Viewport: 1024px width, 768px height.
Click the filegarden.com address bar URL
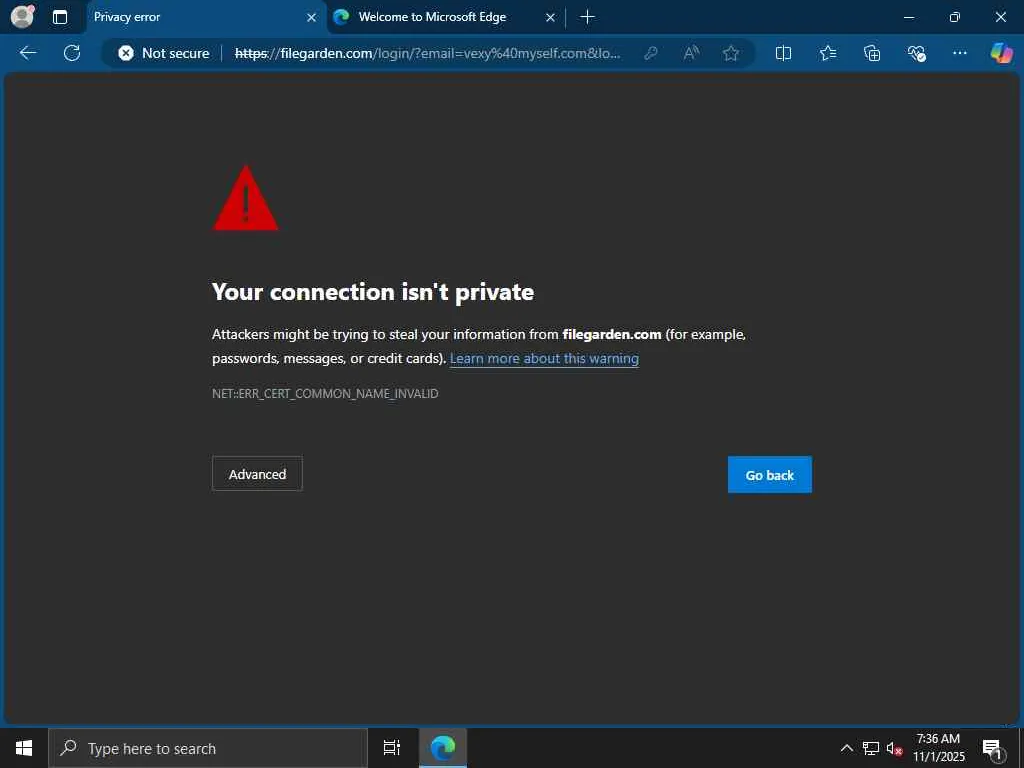coord(427,53)
